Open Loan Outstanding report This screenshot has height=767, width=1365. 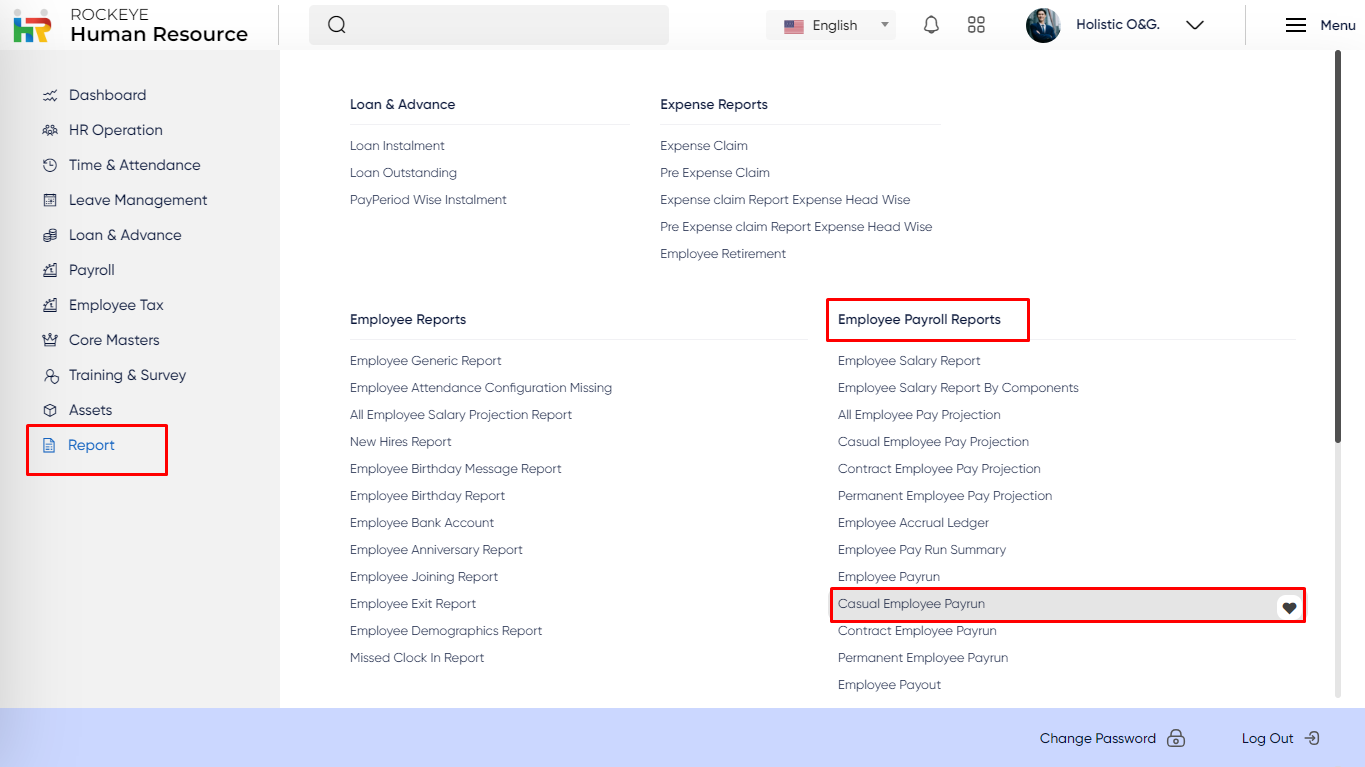(x=403, y=173)
